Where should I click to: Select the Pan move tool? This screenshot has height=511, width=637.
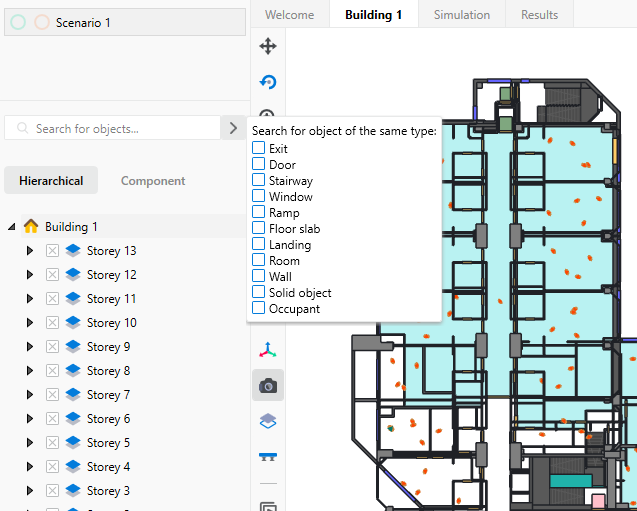pyautogui.click(x=268, y=46)
